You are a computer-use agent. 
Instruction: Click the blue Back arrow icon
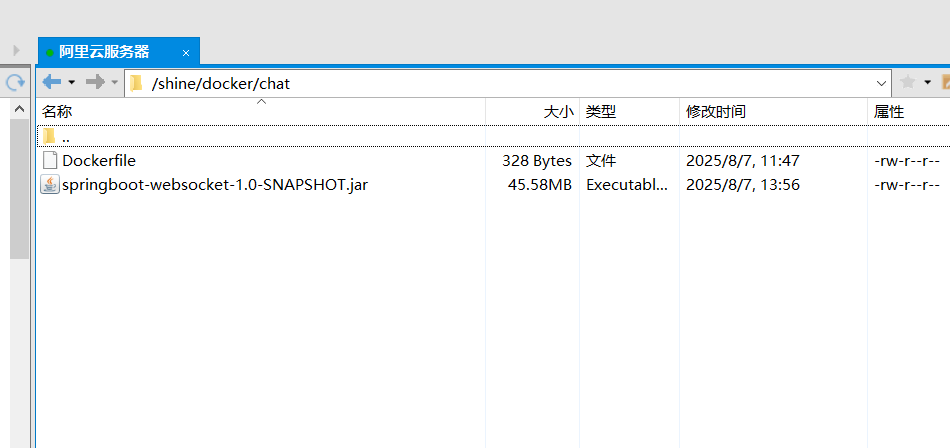(52, 82)
